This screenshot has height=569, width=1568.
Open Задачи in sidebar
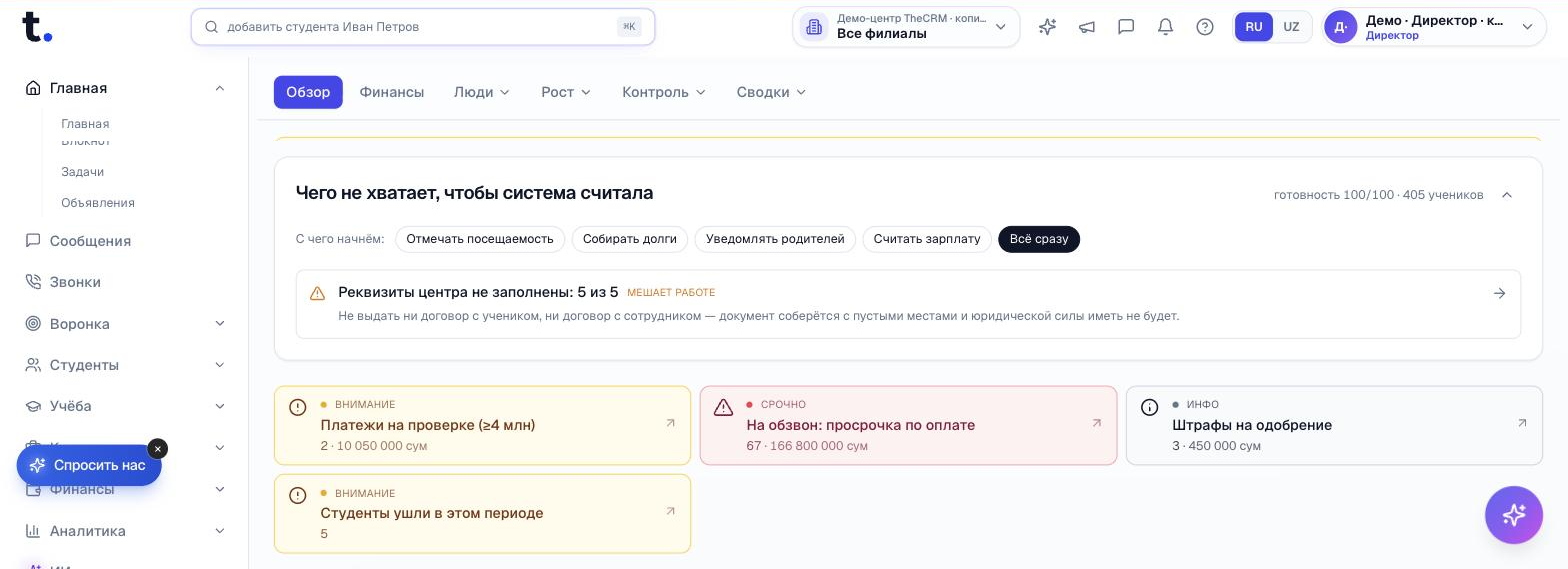83,172
